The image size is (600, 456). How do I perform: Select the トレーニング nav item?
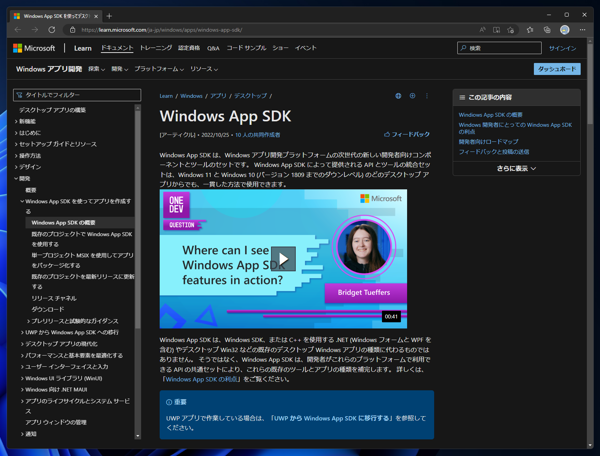point(156,48)
